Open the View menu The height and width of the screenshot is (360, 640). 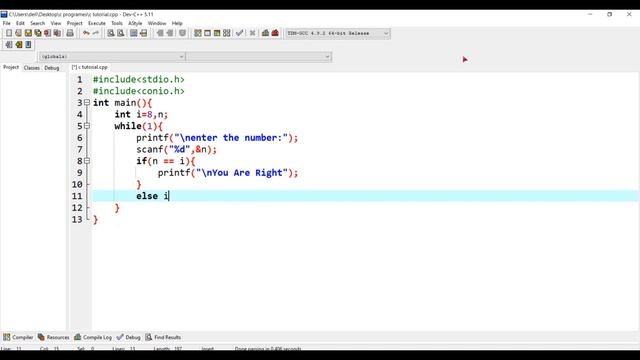point(56,23)
